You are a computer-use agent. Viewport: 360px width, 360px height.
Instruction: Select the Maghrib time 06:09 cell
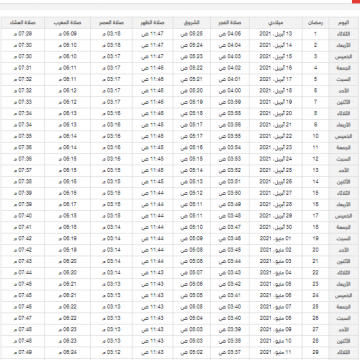(68, 34)
